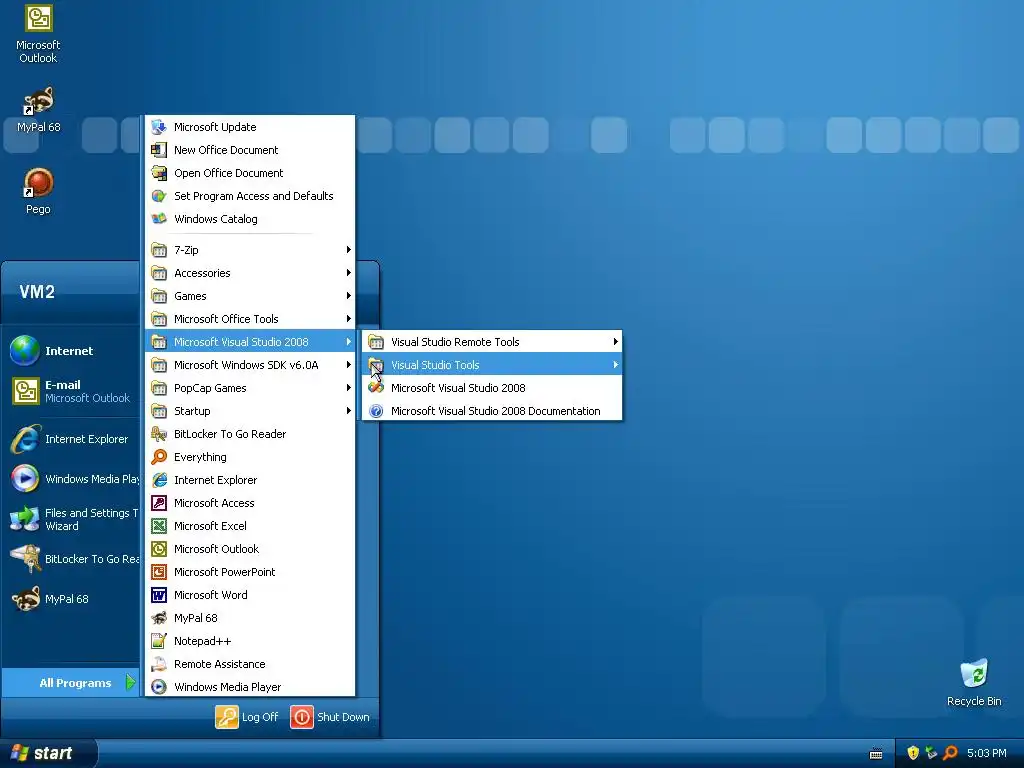This screenshot has width=1024, height=768.
Task: Expand Visual Studio Remote Tools submenu
Action: point(492,342)
